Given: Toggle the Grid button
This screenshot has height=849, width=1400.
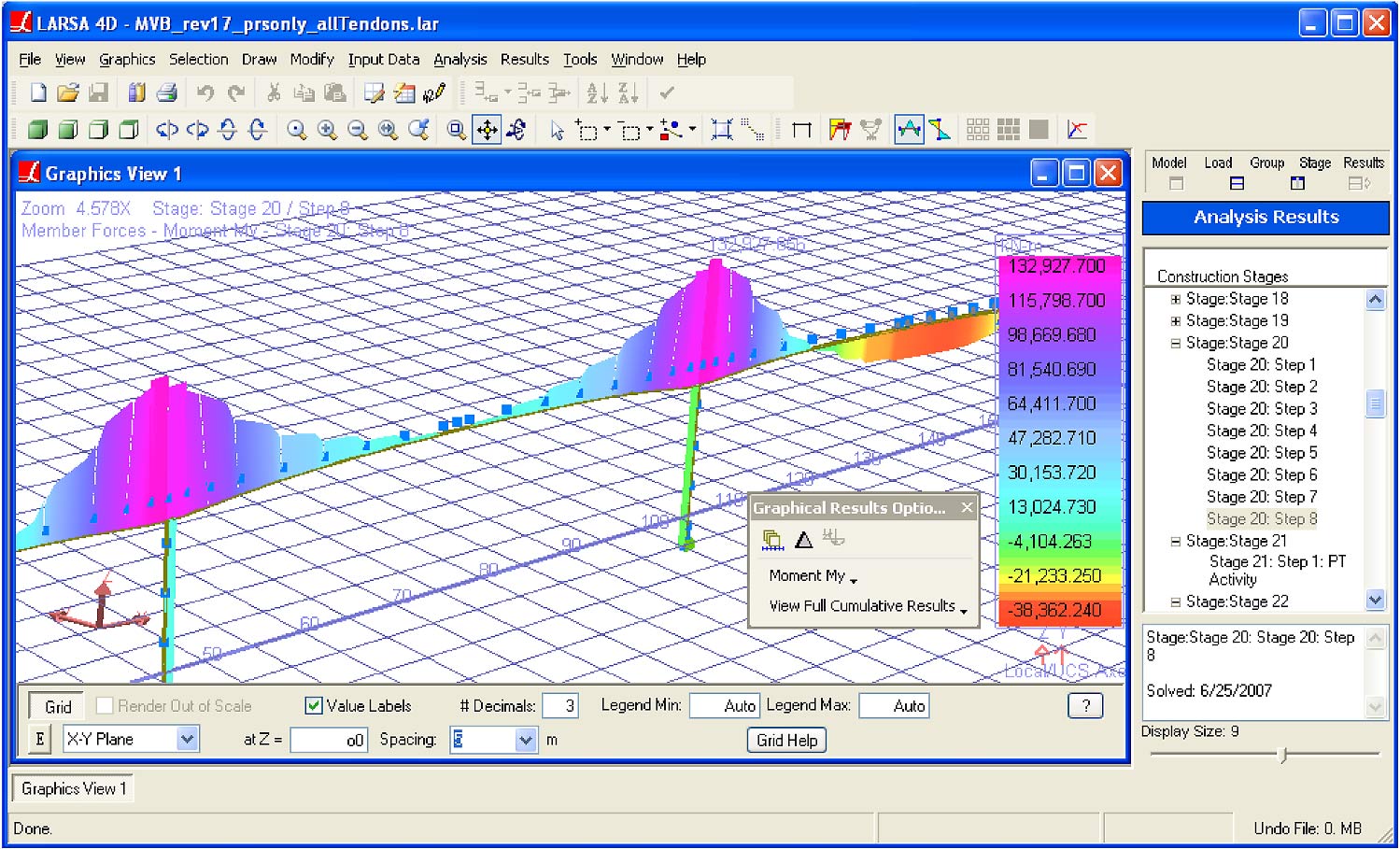Looking at the screenshot, I should [58, 706].
